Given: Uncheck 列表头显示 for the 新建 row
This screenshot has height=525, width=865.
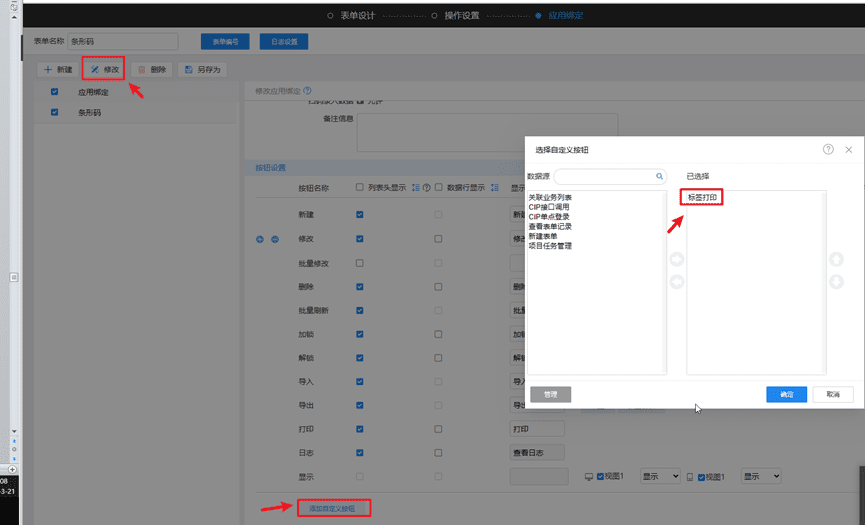Looking at the screenshot, I should click(x=360, y=215).
